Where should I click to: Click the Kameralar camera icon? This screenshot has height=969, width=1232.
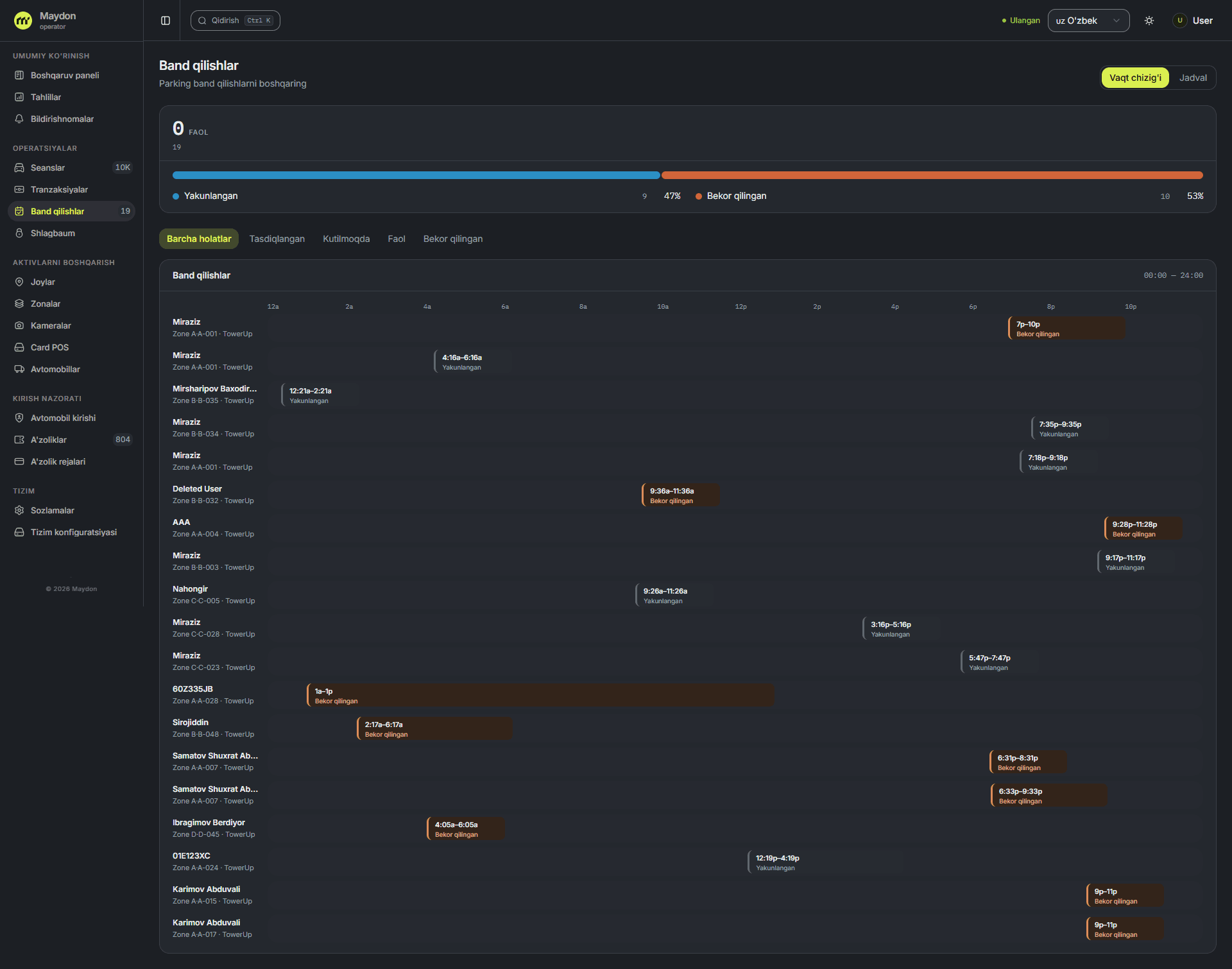(x=19, y=325)
